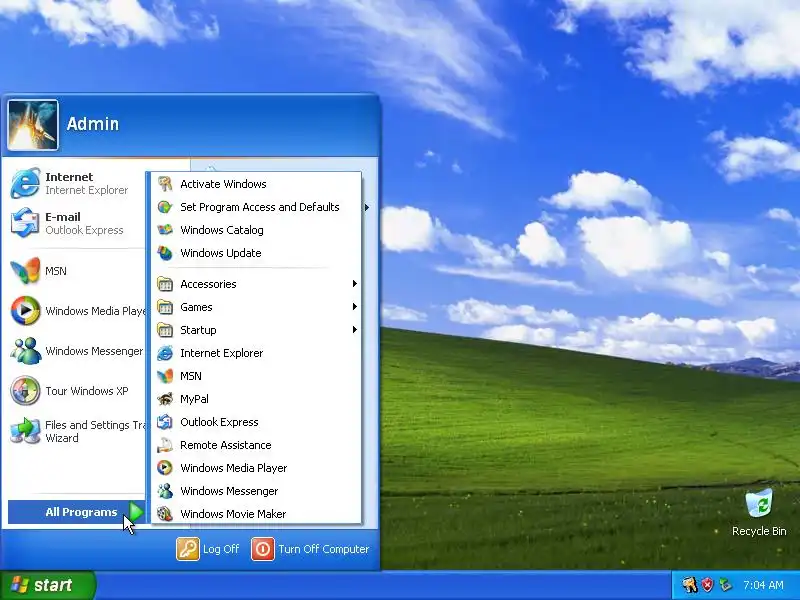The image size is (800, 600).
Task: Click the Turn Off Computer button
Action: click(x=310, y=549)
